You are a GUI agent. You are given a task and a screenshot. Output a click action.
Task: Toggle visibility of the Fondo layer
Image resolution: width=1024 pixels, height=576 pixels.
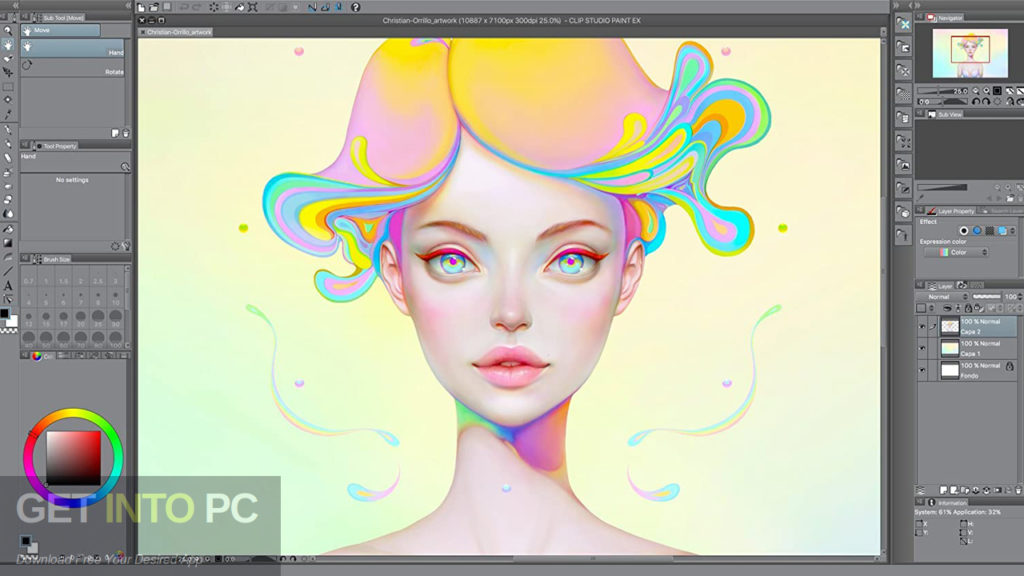click(920, 370)
